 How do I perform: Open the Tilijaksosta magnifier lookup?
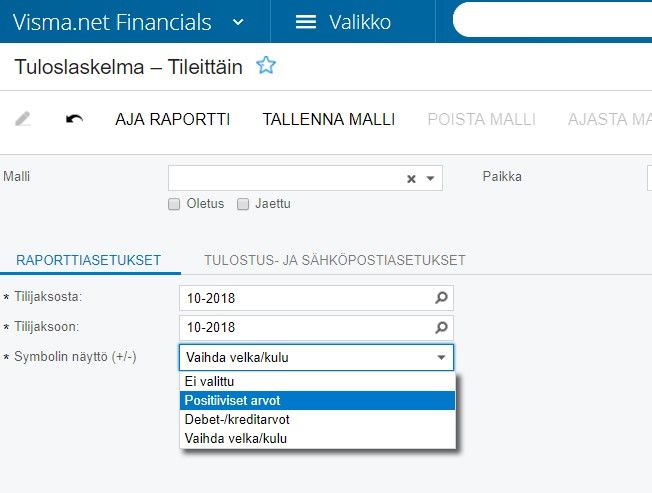(441, 298)
